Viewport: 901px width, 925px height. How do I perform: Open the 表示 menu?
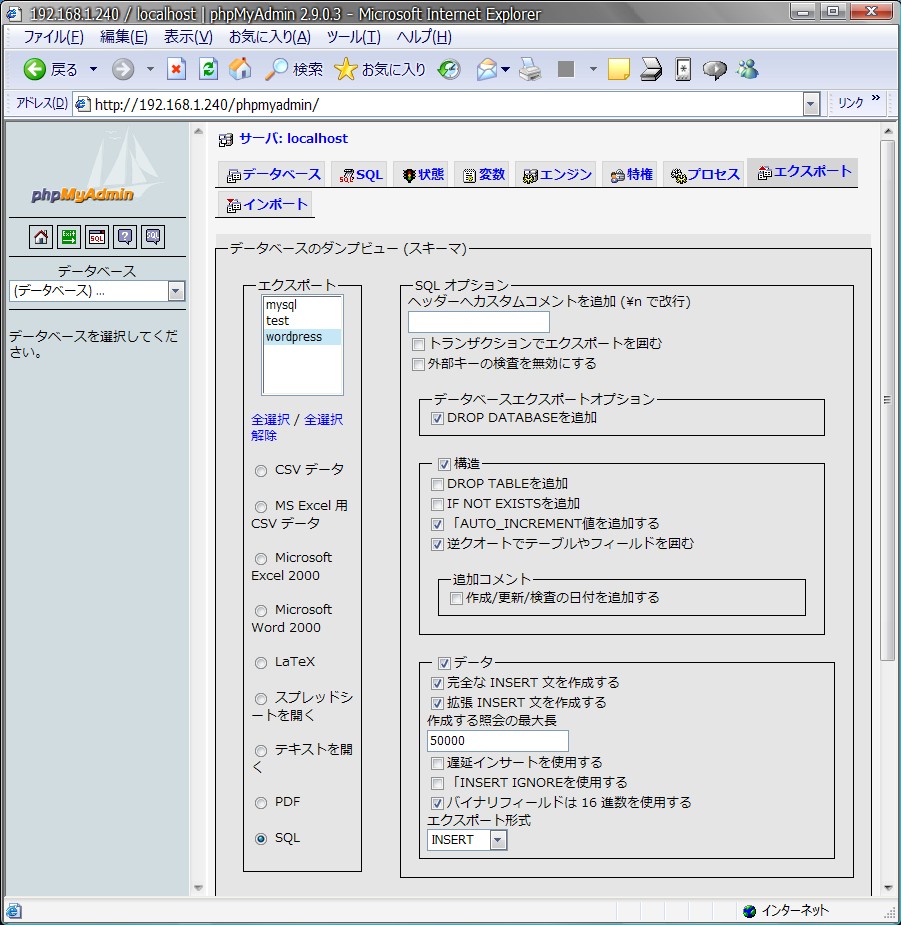188,37
